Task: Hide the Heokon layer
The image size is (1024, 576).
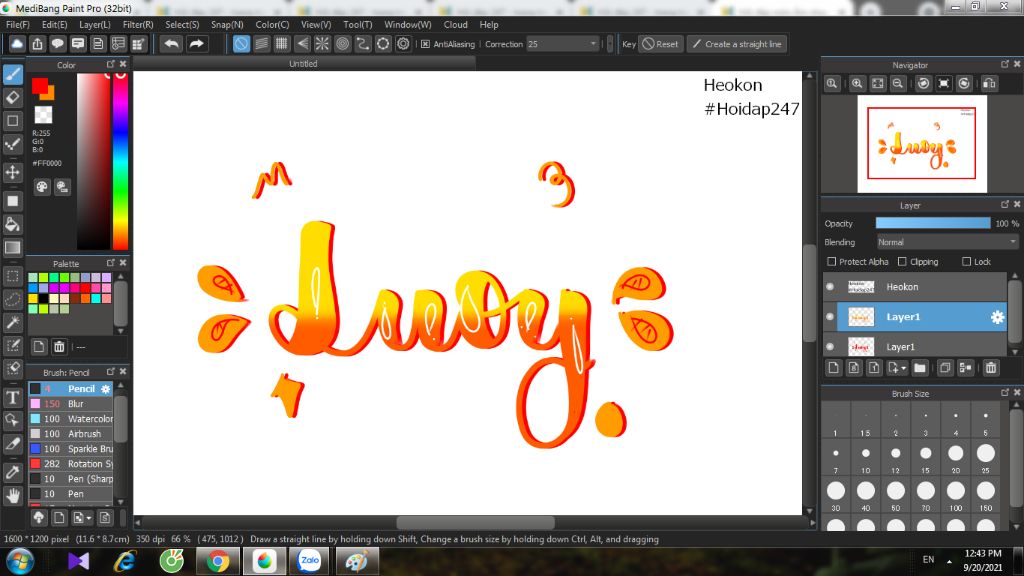Action: 830,287
